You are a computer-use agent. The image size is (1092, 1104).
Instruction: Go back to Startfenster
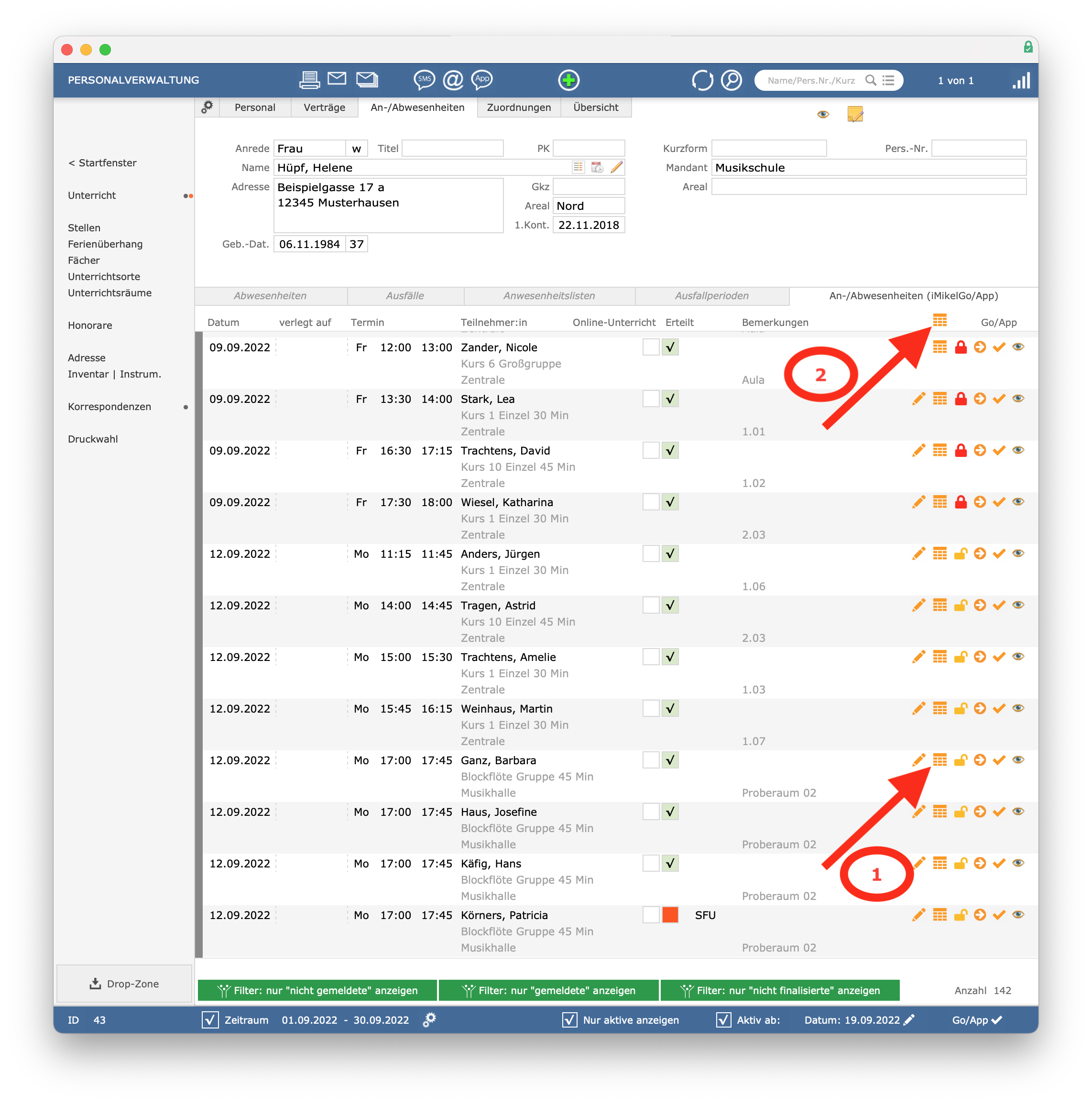coord(102,163)
